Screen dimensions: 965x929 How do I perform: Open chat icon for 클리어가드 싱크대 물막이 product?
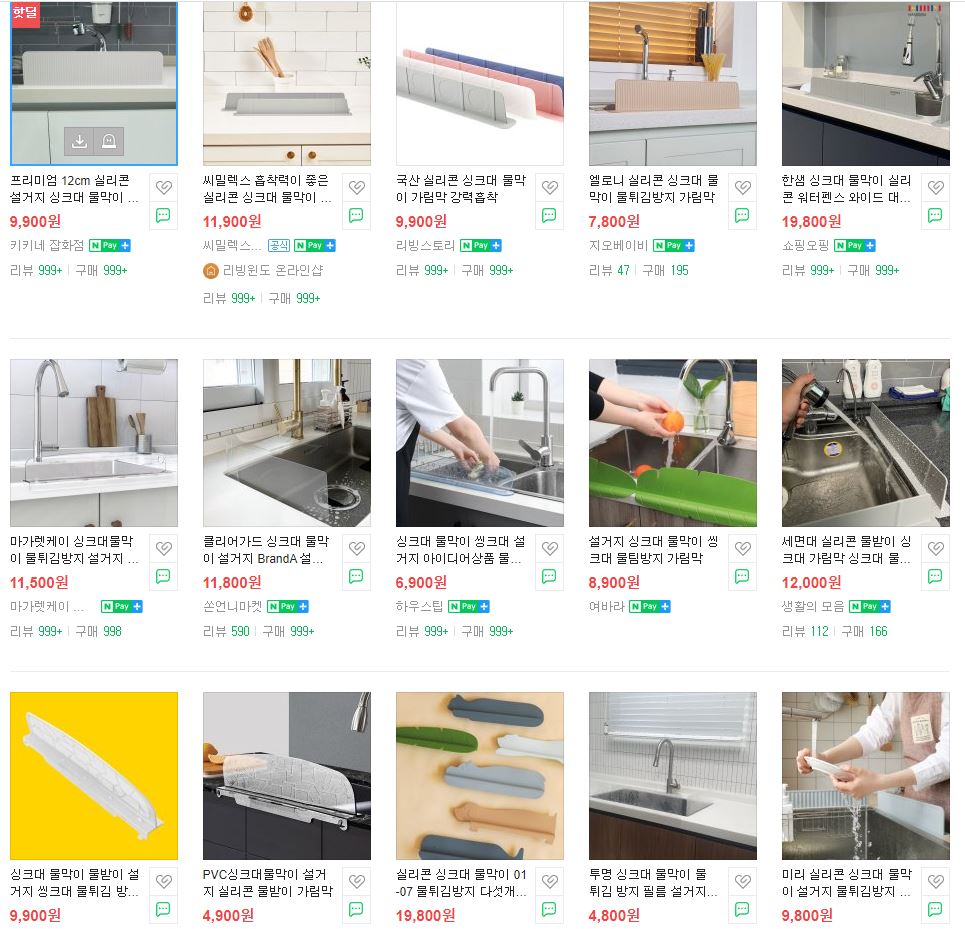click(356, 576)
